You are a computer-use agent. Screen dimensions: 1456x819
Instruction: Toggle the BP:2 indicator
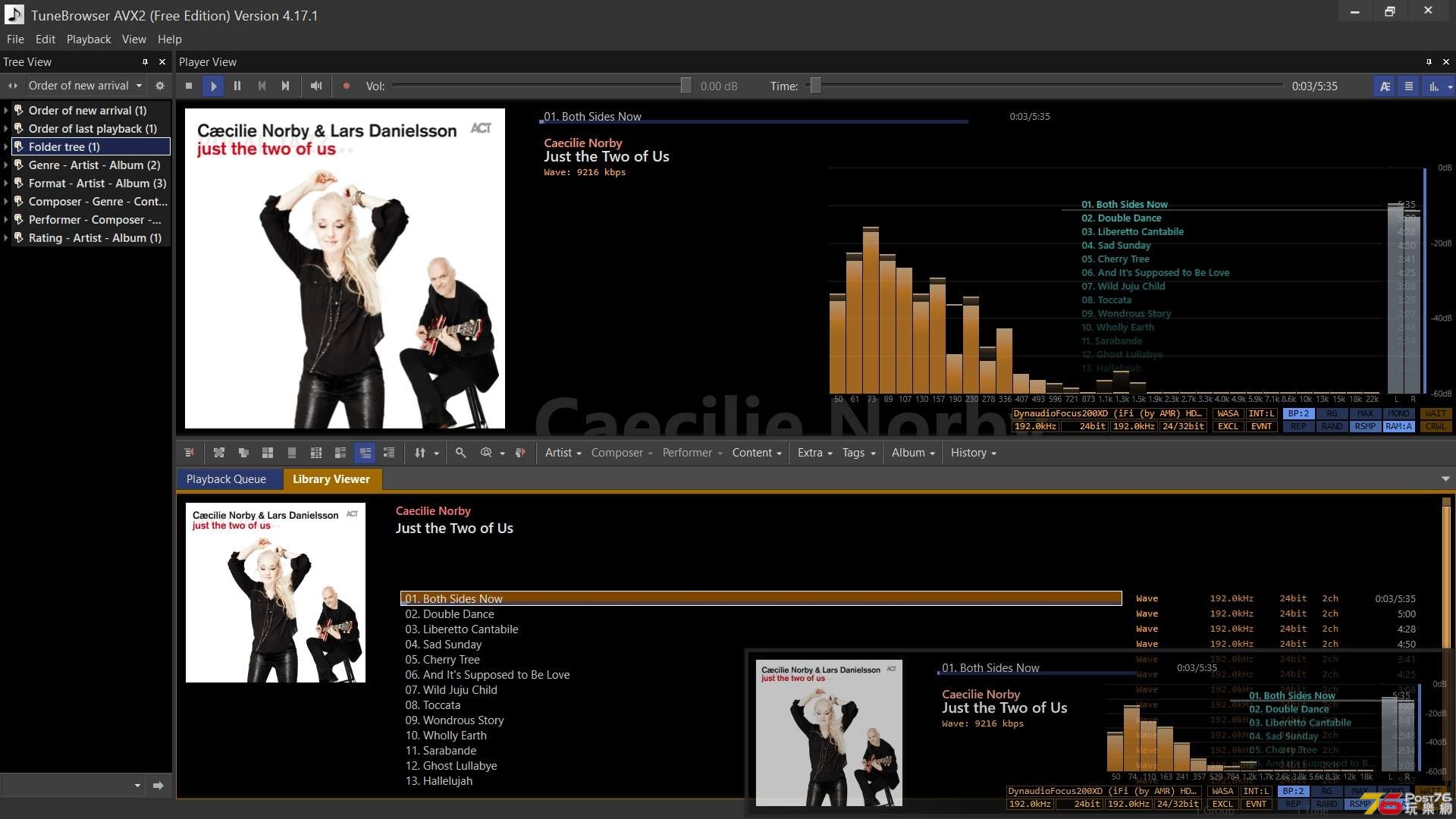click(x=1298, y=413)
